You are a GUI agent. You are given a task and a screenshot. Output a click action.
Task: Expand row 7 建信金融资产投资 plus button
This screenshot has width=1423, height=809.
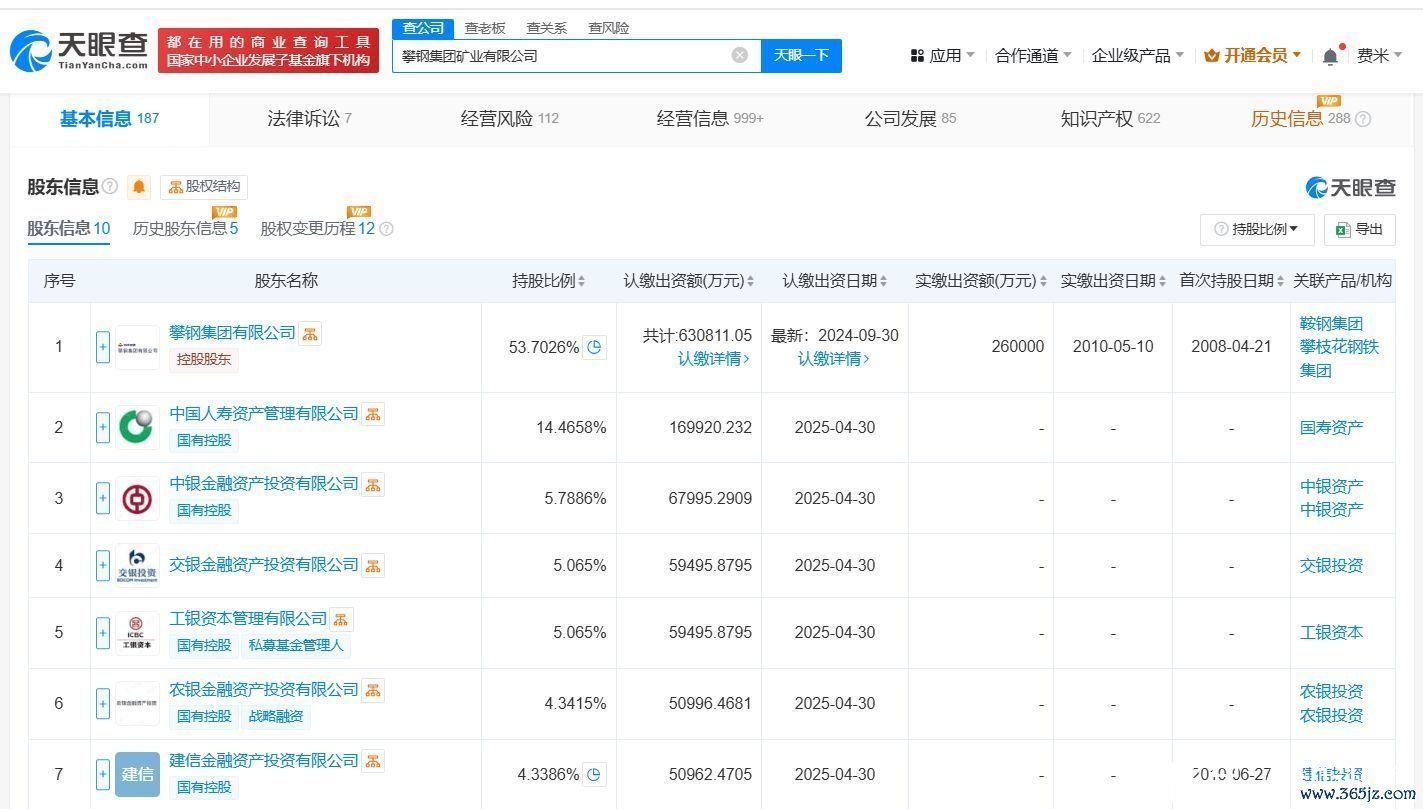click(x=102, y=774)
